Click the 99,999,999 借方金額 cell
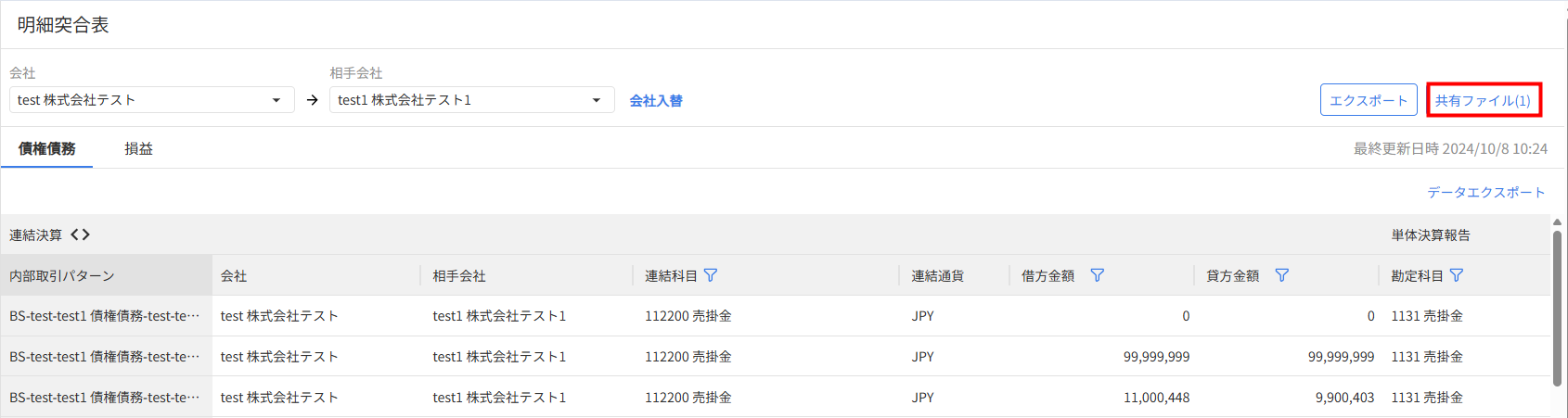 [x=1156, y=357]
